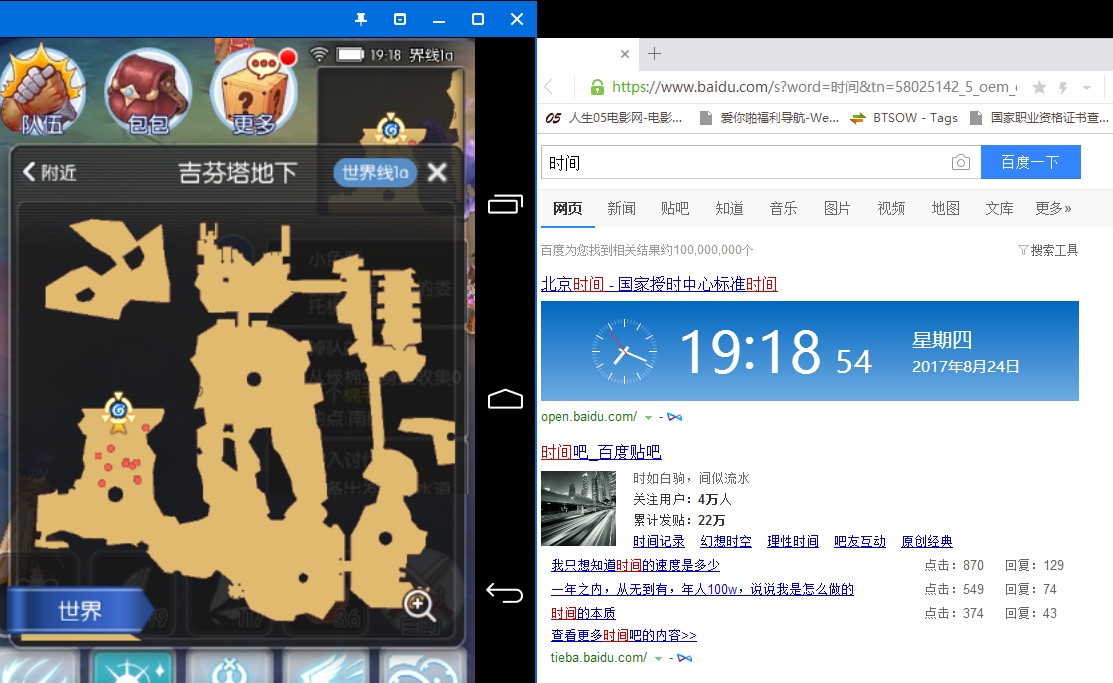
Task: Expand dropdown arrow beside open.baidu.com
Action: [648, 417]
